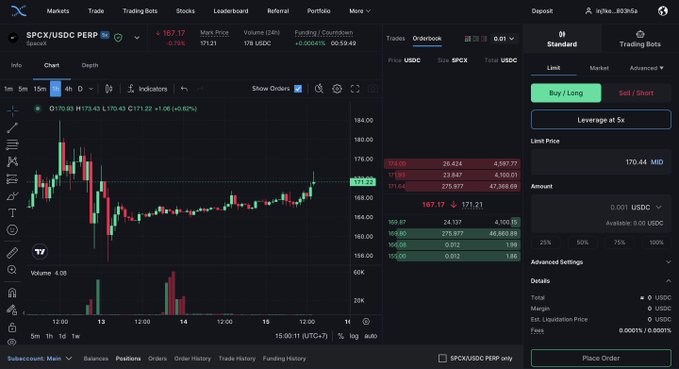This screenshot has width=679, height=369.
Task: Open Leverage at 5x setting
Action: [x=601, y=120]
